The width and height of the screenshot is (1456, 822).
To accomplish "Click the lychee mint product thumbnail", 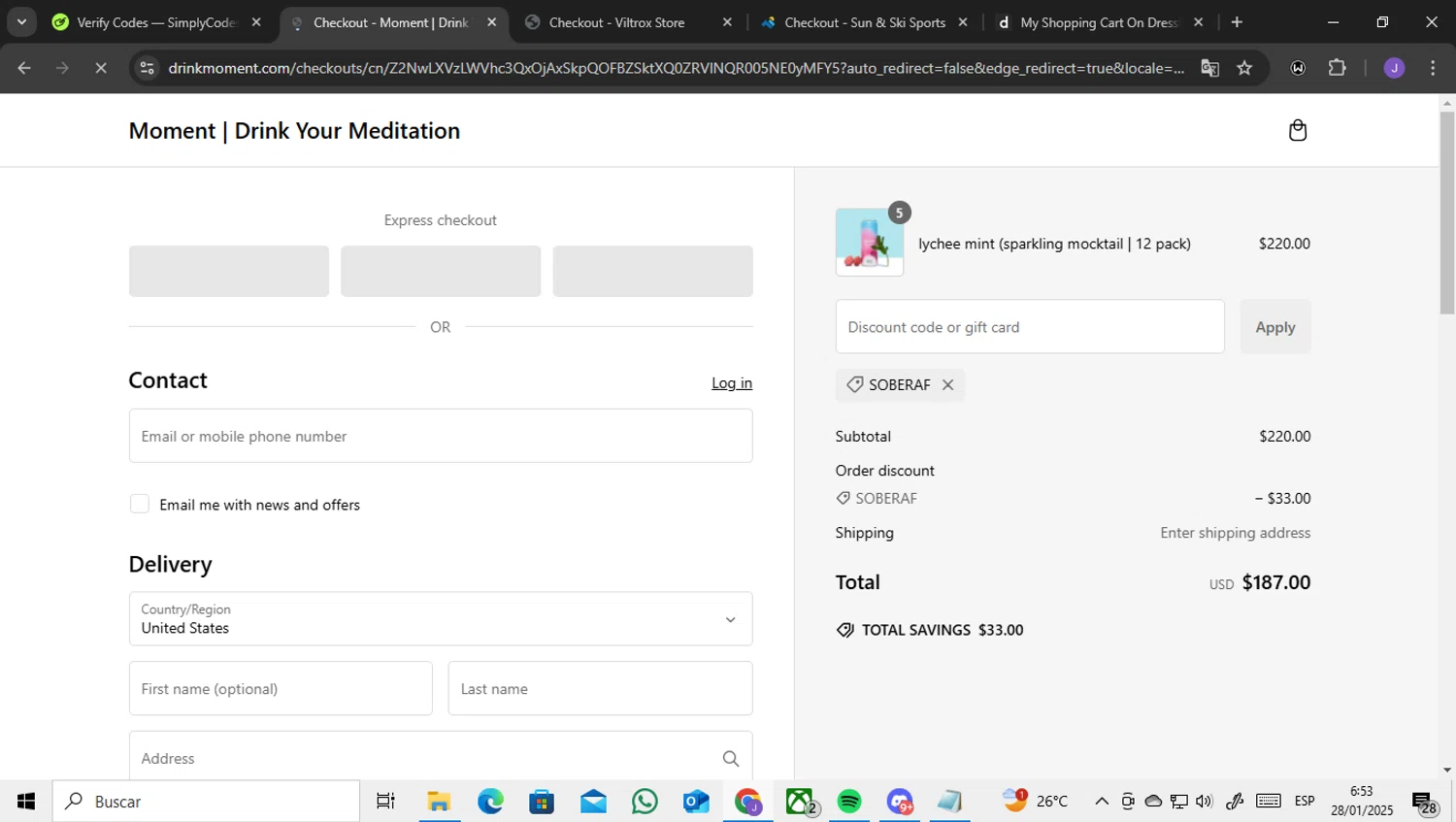I will pyautogui.click(x=870, y=243).
